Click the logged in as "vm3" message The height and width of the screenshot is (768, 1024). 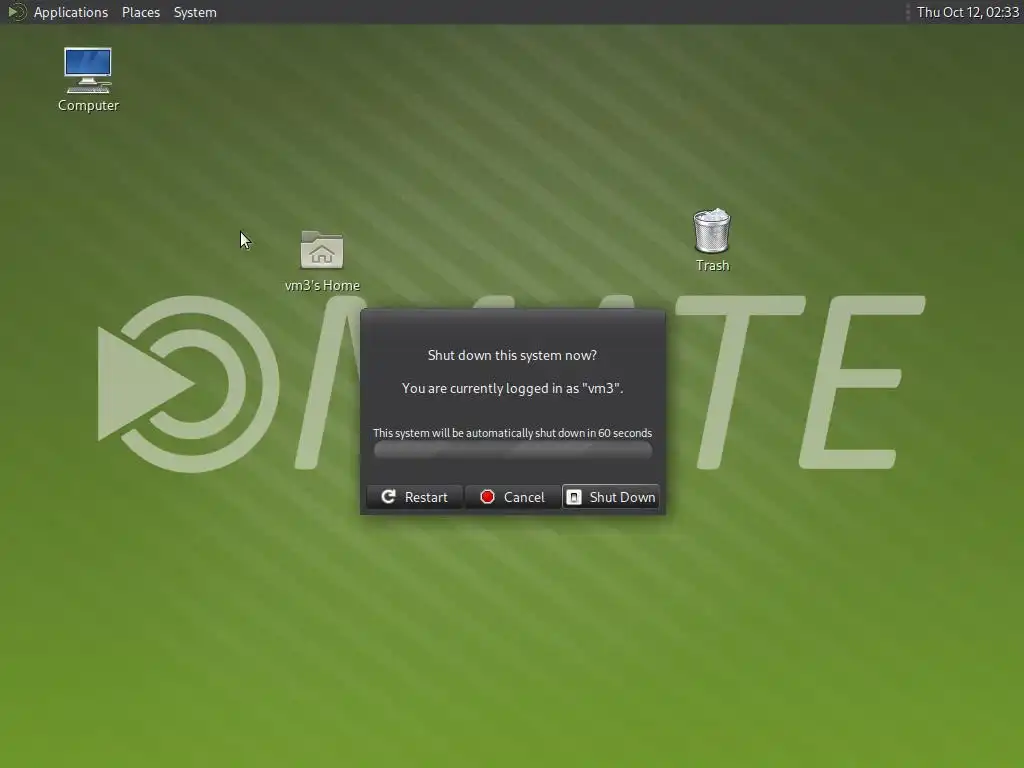(513, 388)
